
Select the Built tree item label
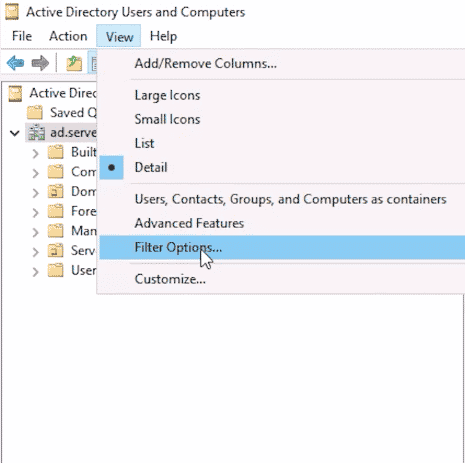coord(84,152)
